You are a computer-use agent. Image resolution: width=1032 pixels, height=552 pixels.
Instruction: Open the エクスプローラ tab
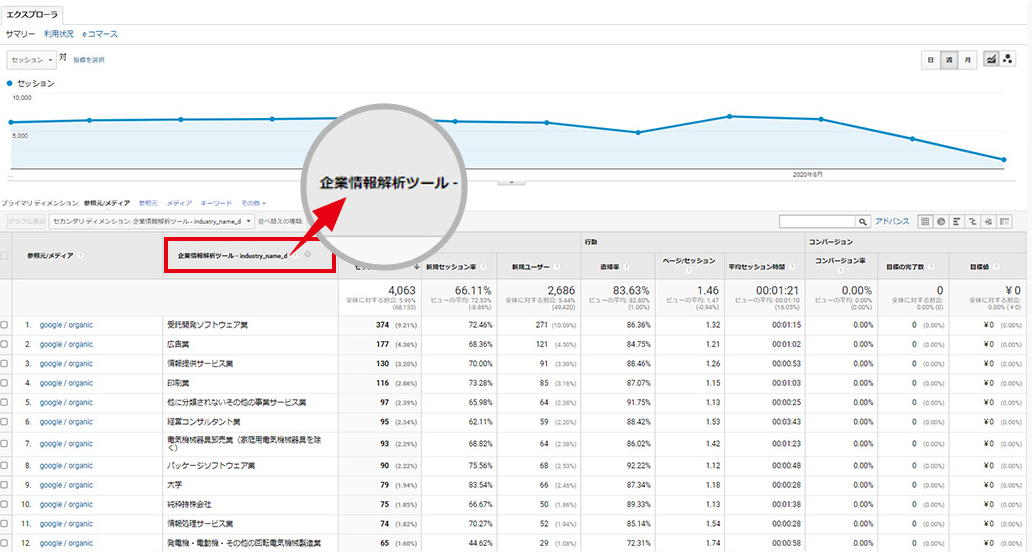click(32, 14)
